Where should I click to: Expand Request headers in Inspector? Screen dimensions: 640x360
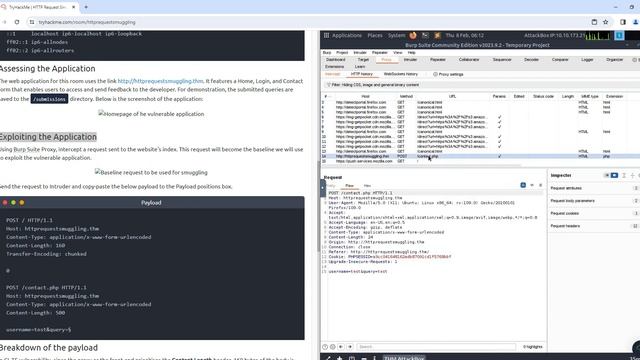[593, 226]
